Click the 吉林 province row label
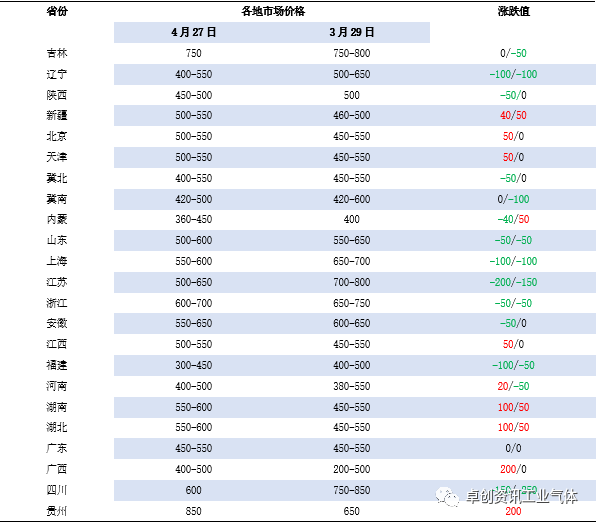This screenshot has height=523, width=596. (x=57, y=53)
